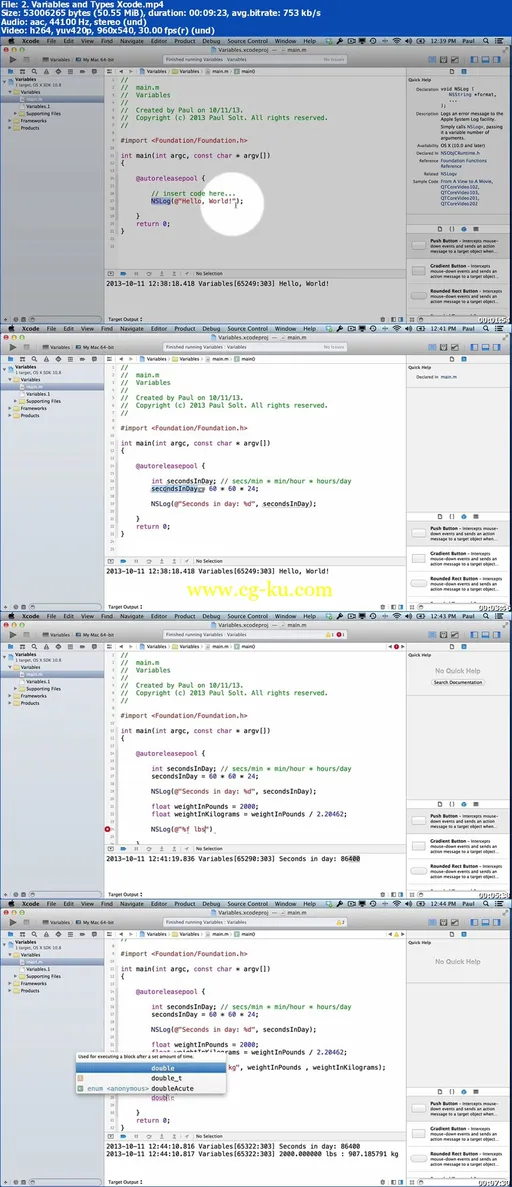Image resolution: width=512 pixels, height=1187 pixels.
Task: Click the Search Documentation button
Action: click(457, 682)
